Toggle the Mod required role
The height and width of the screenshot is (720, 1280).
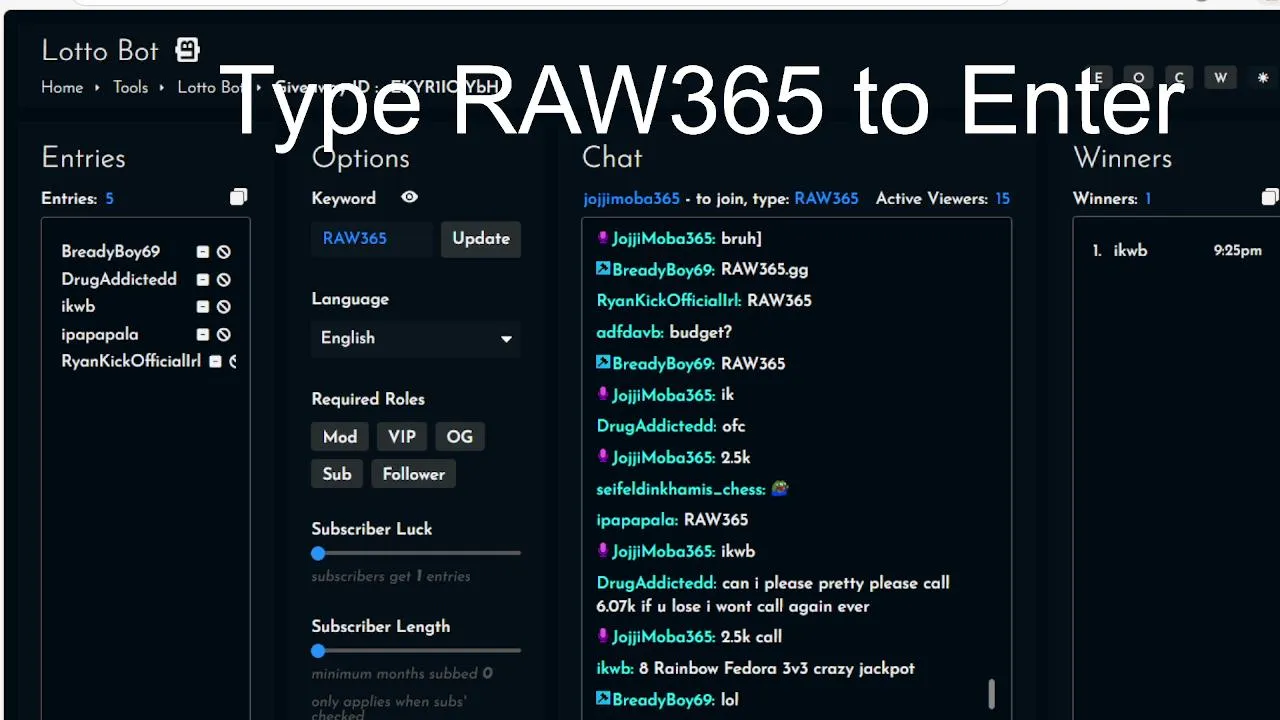click(340, 437)
